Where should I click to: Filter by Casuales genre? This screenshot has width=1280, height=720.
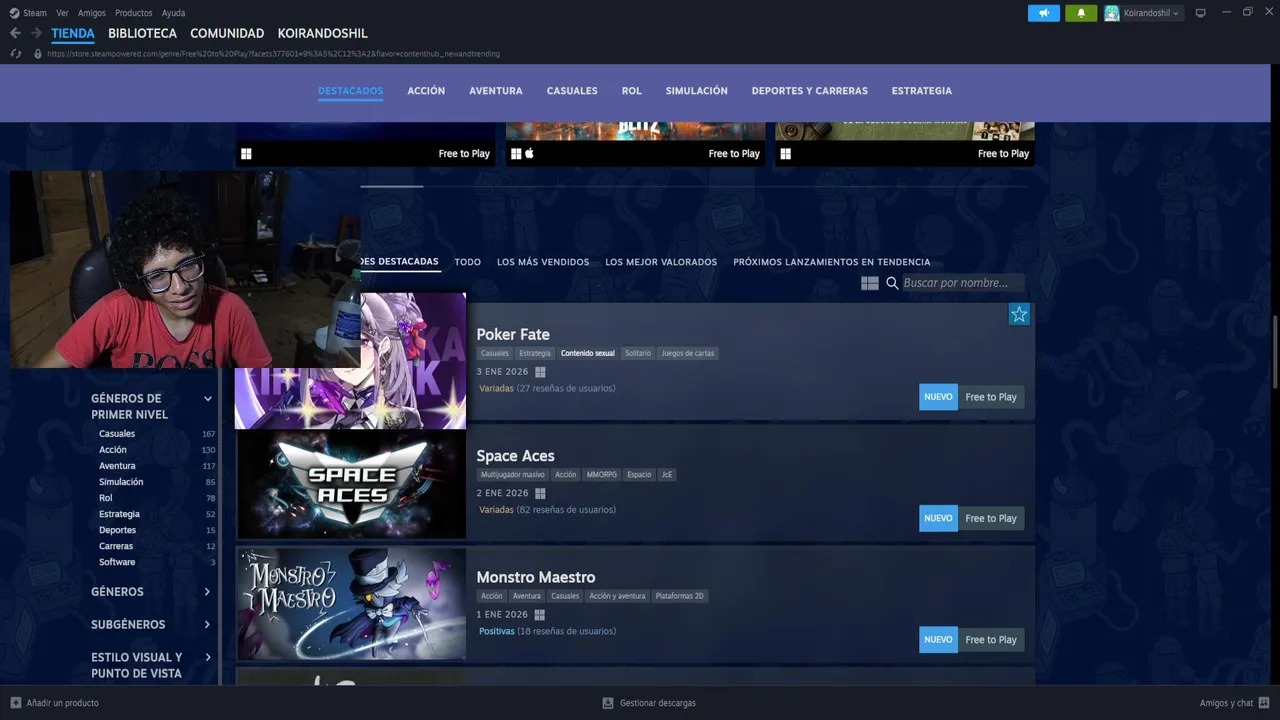tap(117, 434)
